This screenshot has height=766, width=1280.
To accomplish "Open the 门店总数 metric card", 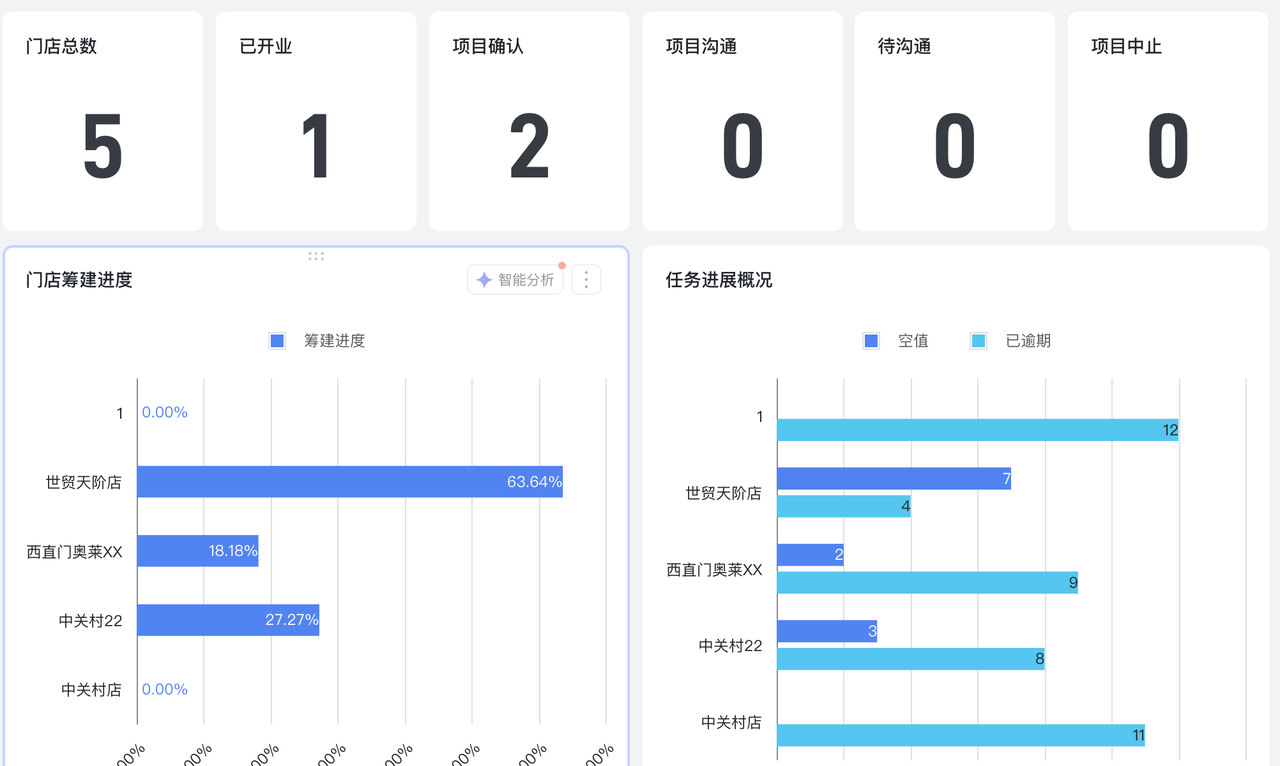I will [x=103, y=121].
